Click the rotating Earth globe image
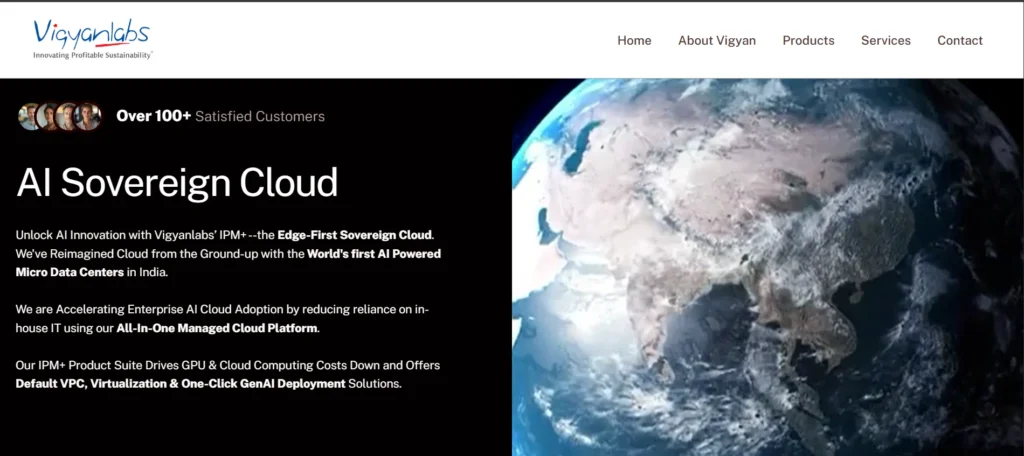The height and width of the screenshot is (456, 1024). tap(768, 267)
